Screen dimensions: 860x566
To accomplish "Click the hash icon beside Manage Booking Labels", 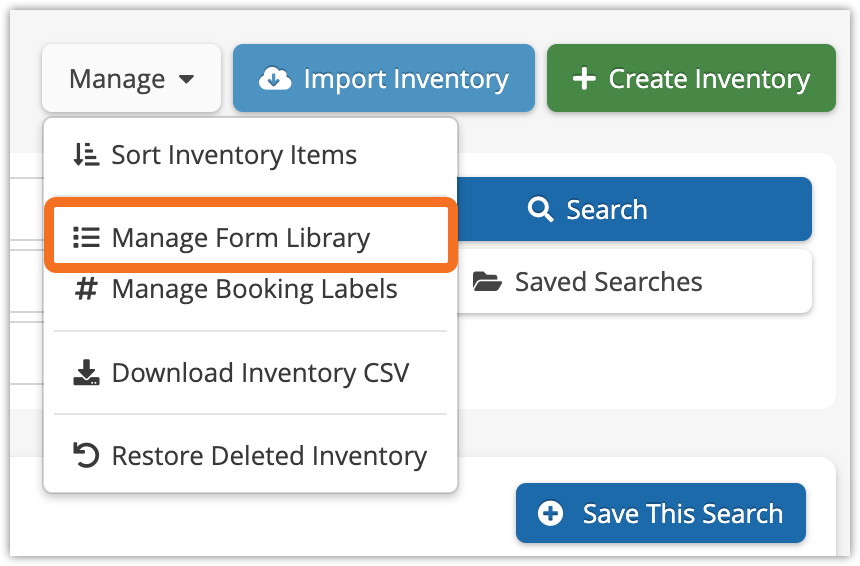I will [x=87, y=288].
